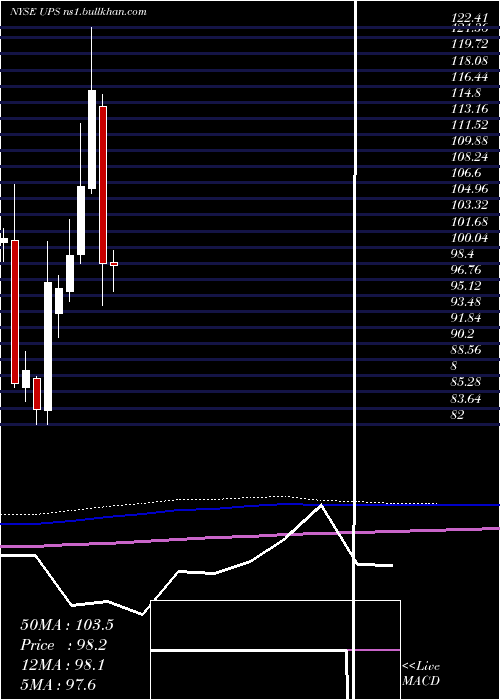Click the 100.04 price axis label

coord(469,237)
